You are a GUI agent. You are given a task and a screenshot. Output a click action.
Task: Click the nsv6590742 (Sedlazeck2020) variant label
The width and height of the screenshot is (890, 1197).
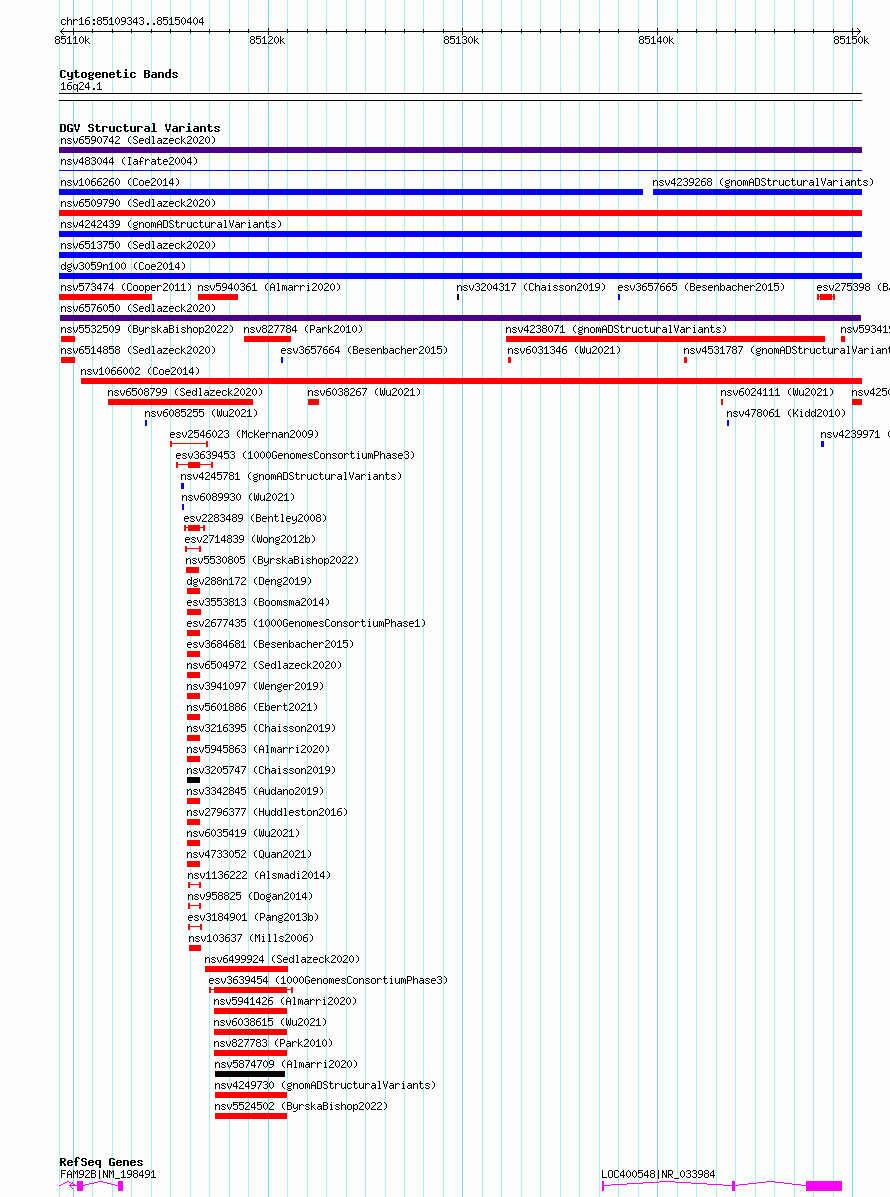pyautogui.click(x=138, y=140)
